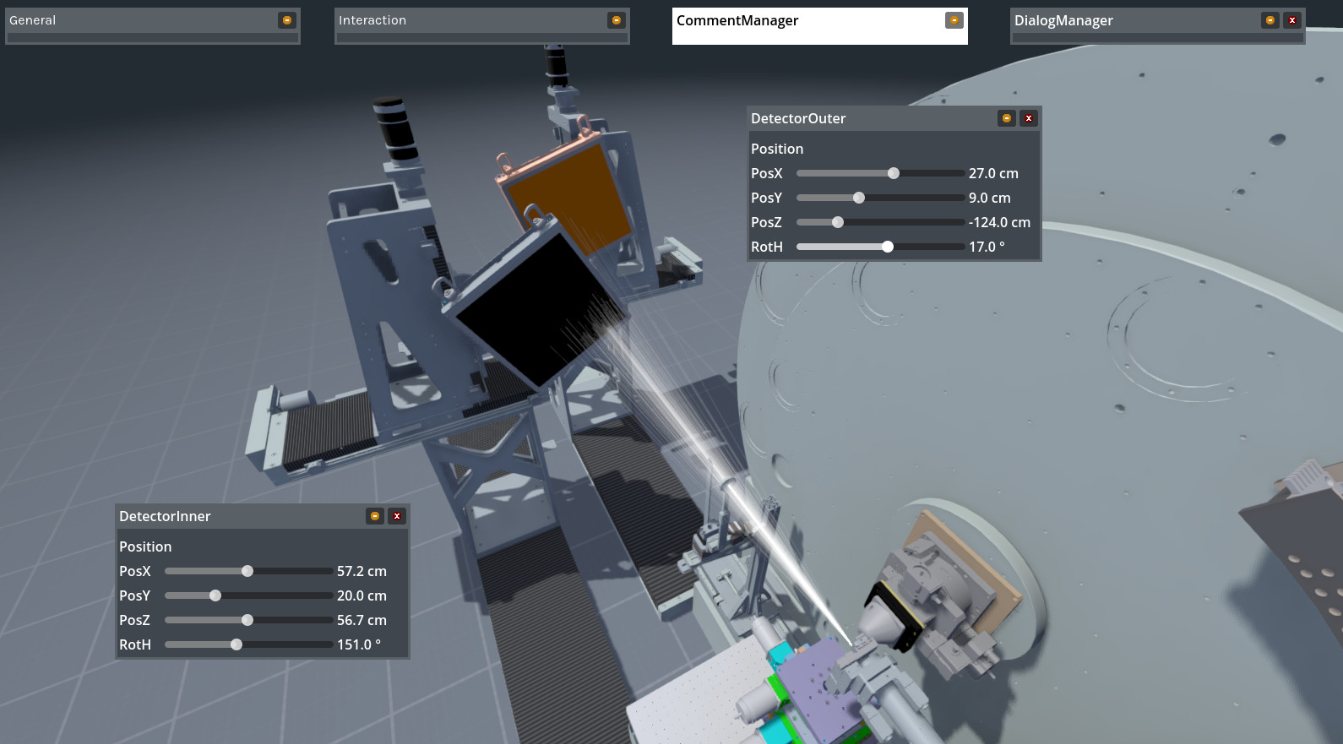
Task: Click the DetectorOuter panel title
Action: coord(798,118)
